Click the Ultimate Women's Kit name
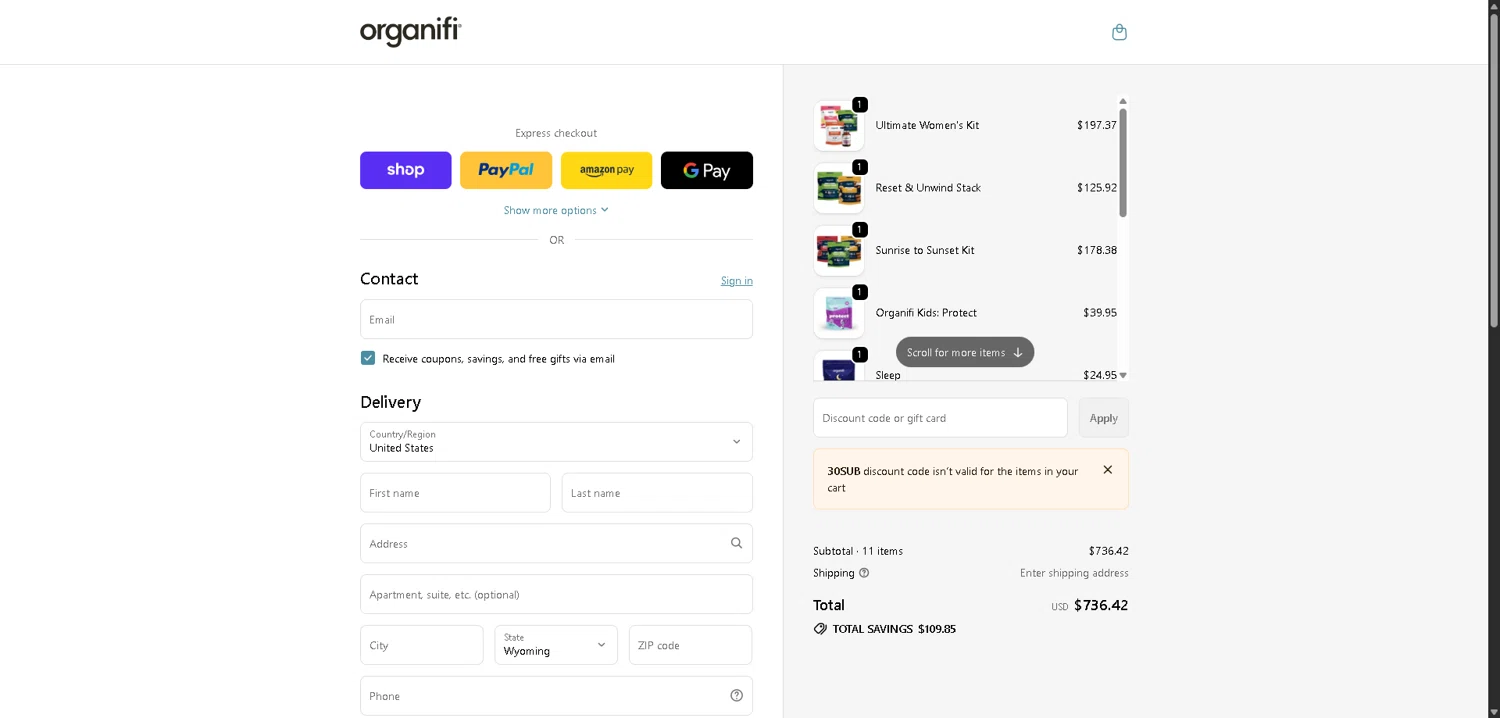The image size is (1500, 718). [927, 125]
